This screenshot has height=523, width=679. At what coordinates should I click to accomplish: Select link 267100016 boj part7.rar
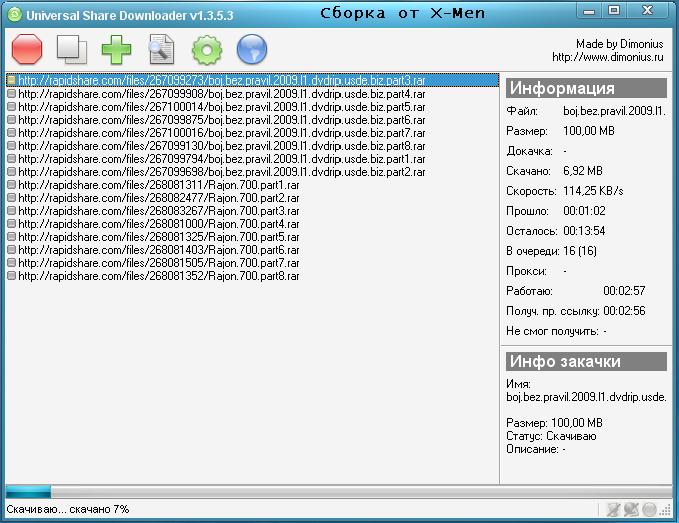[222, 133]
